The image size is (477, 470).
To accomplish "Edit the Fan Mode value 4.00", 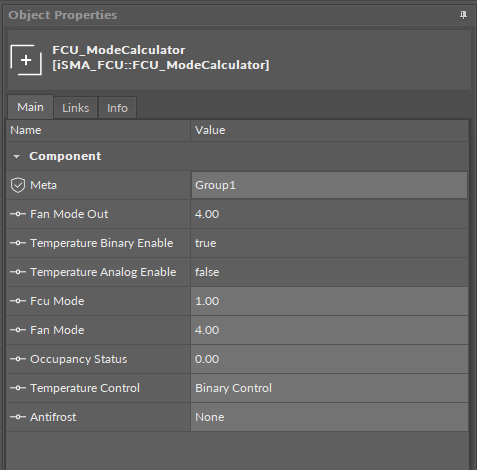I will (x=329, y=330).
